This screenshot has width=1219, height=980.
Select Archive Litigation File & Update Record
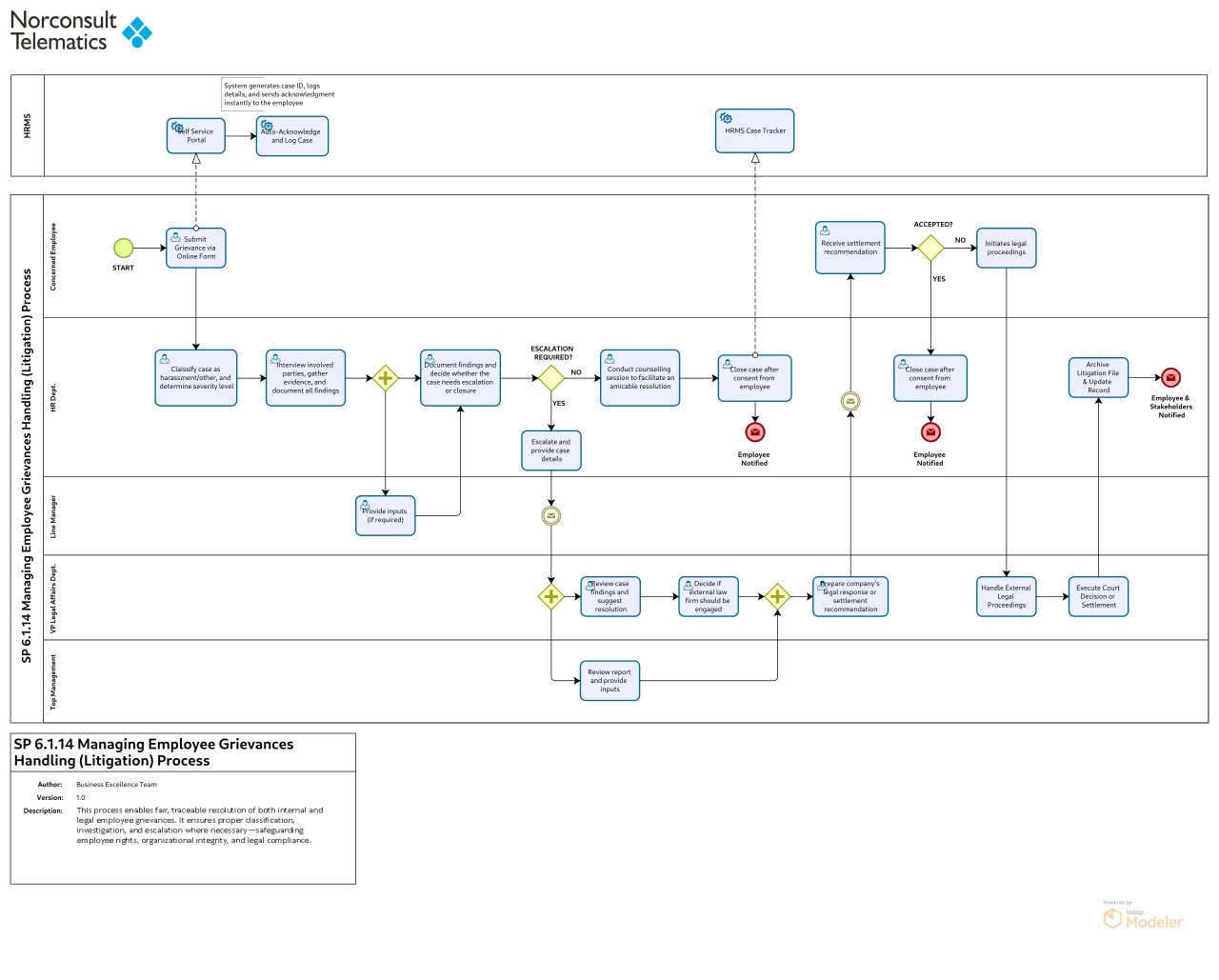click(x=1098, y=377)
